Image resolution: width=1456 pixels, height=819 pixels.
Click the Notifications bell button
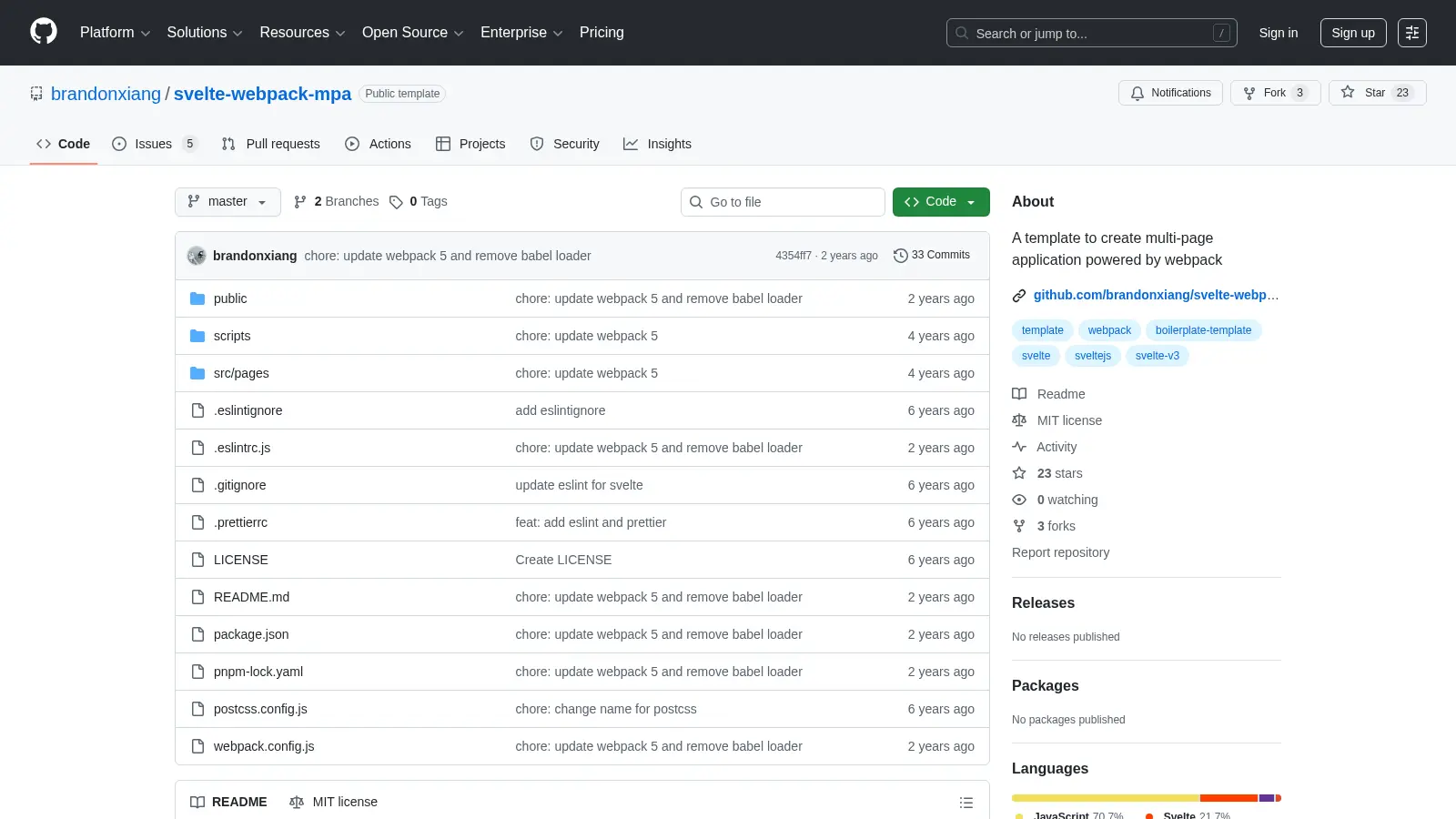click(1171, 93)
